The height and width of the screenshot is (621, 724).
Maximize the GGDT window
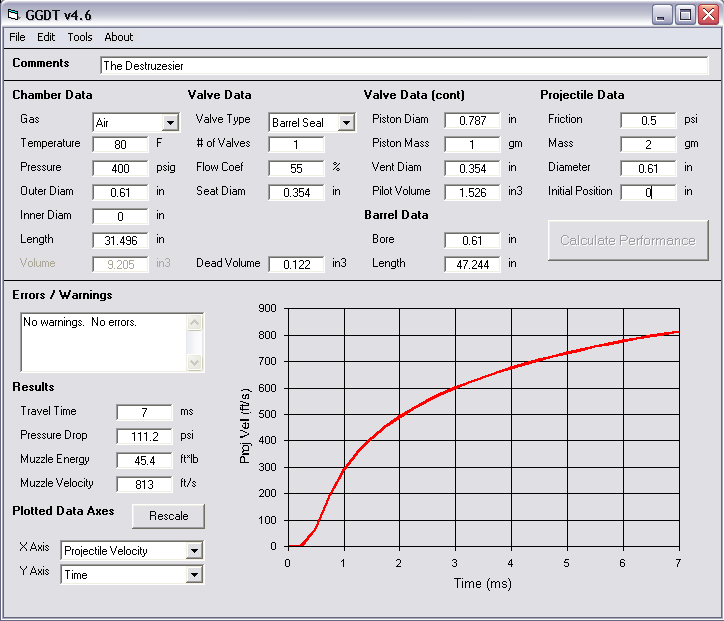[686, 14]
